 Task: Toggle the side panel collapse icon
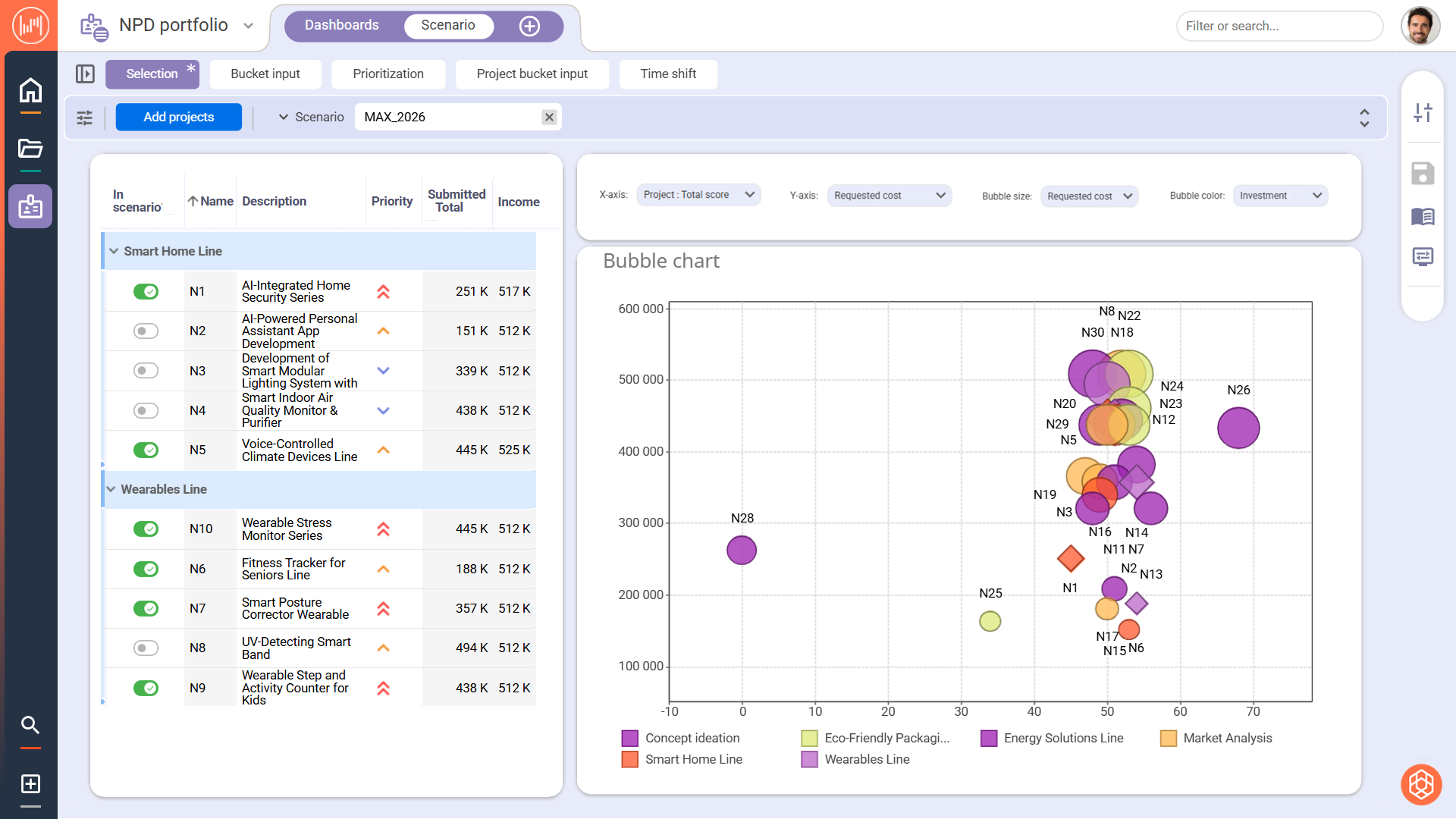click(85, 74)
